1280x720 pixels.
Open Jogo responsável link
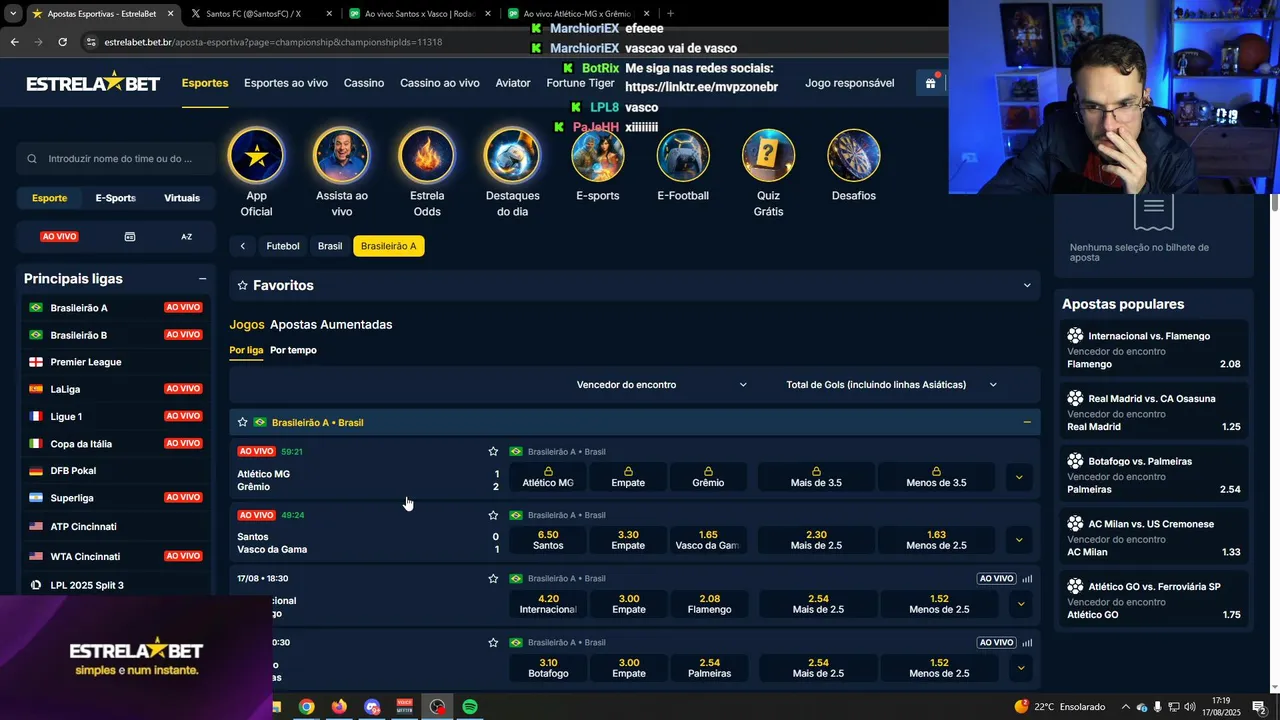coord(850,83)
